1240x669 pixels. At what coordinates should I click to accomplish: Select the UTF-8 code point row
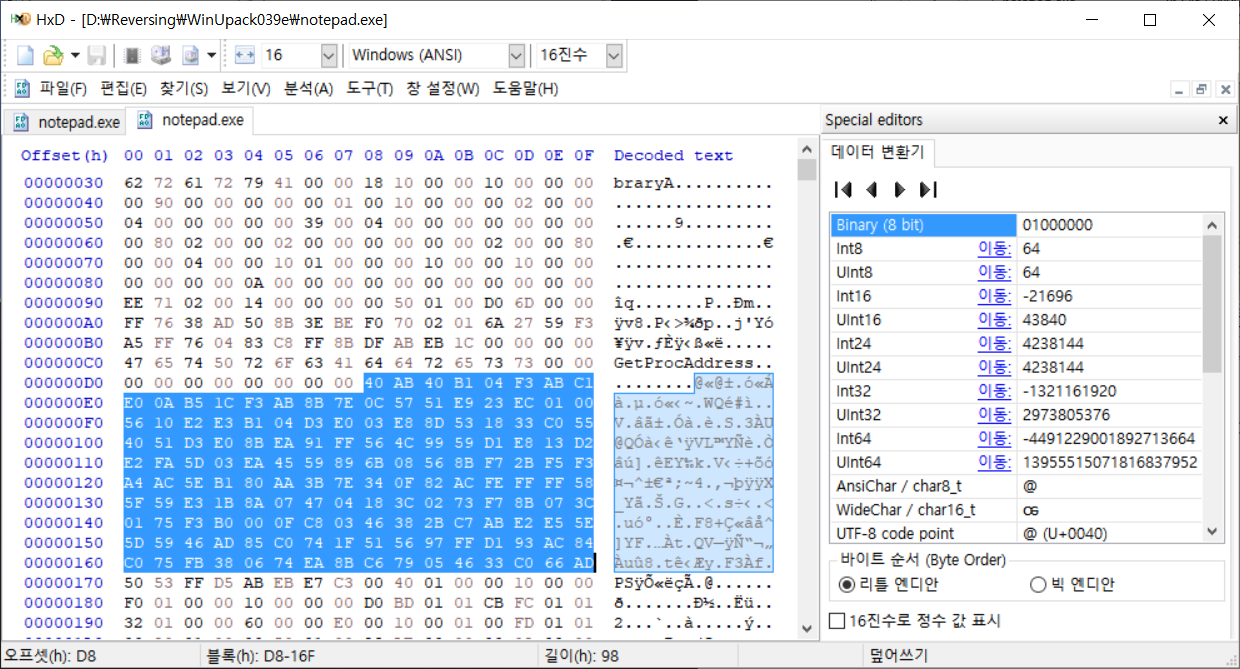1017,533
